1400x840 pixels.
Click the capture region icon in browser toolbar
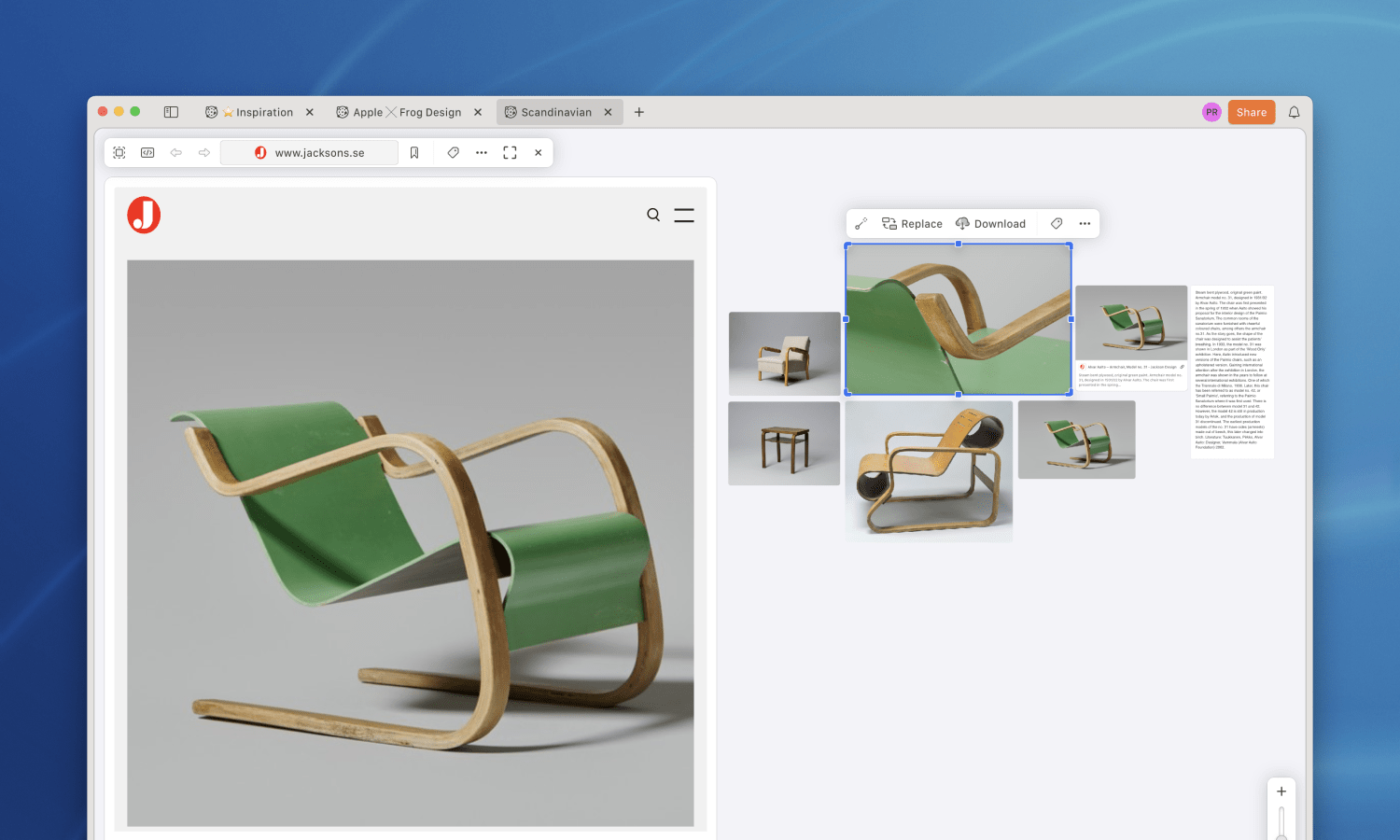[119, 152]
